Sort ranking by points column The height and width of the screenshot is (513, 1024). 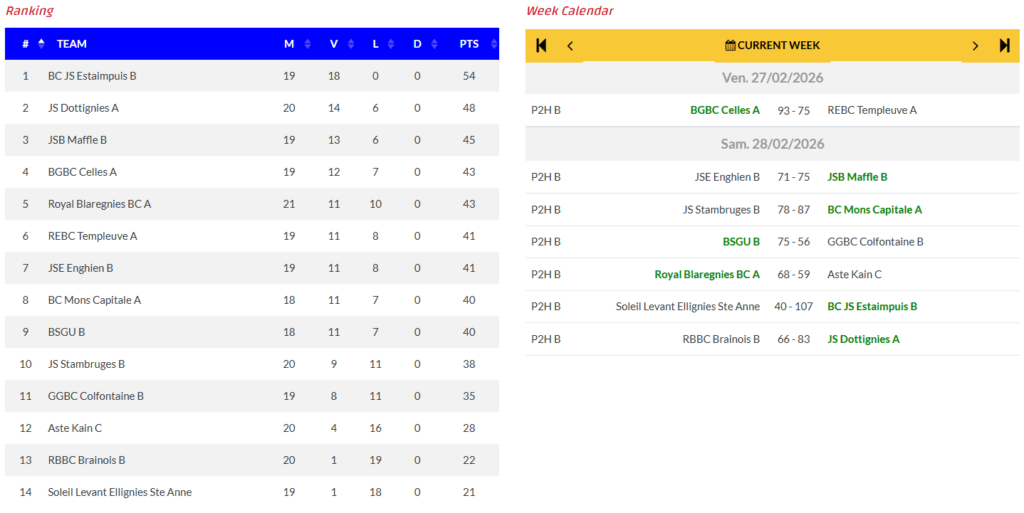click(469, 44)
